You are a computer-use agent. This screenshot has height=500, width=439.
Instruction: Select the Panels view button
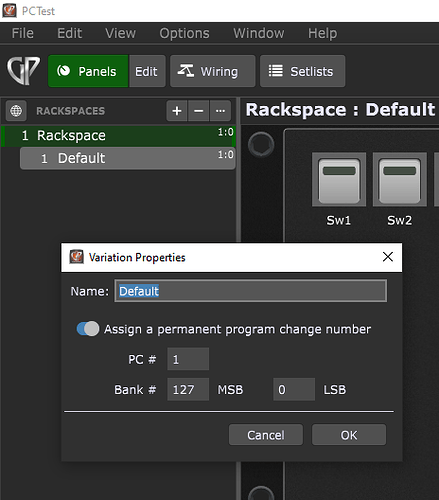pyautogui.click(x=88, y=71)
